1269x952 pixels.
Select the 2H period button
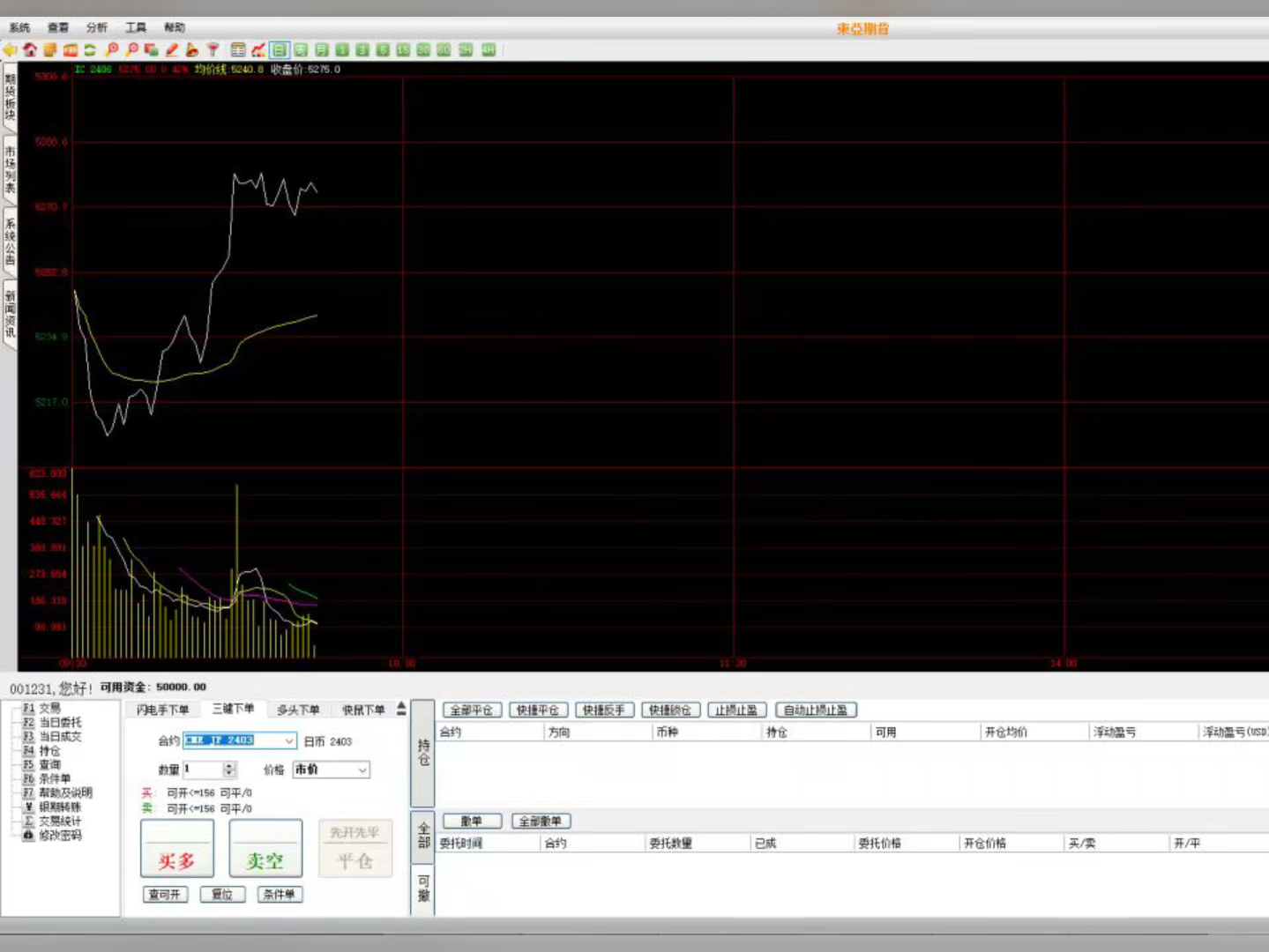tap(466, 50)
